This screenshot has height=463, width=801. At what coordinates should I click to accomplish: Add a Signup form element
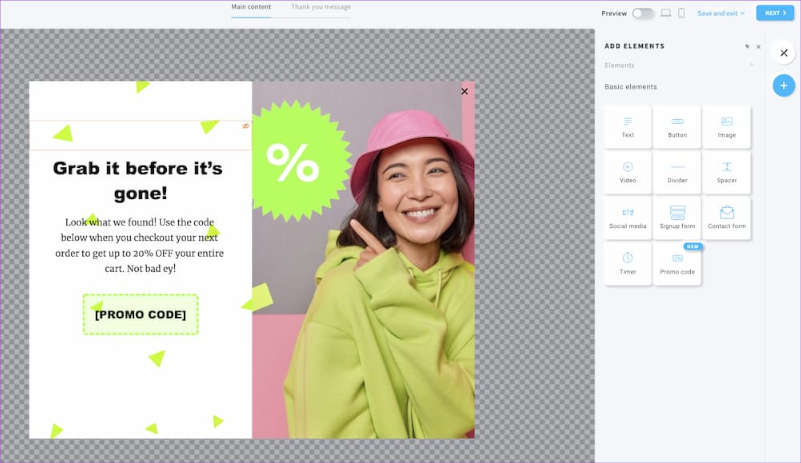tap(677, 218)
